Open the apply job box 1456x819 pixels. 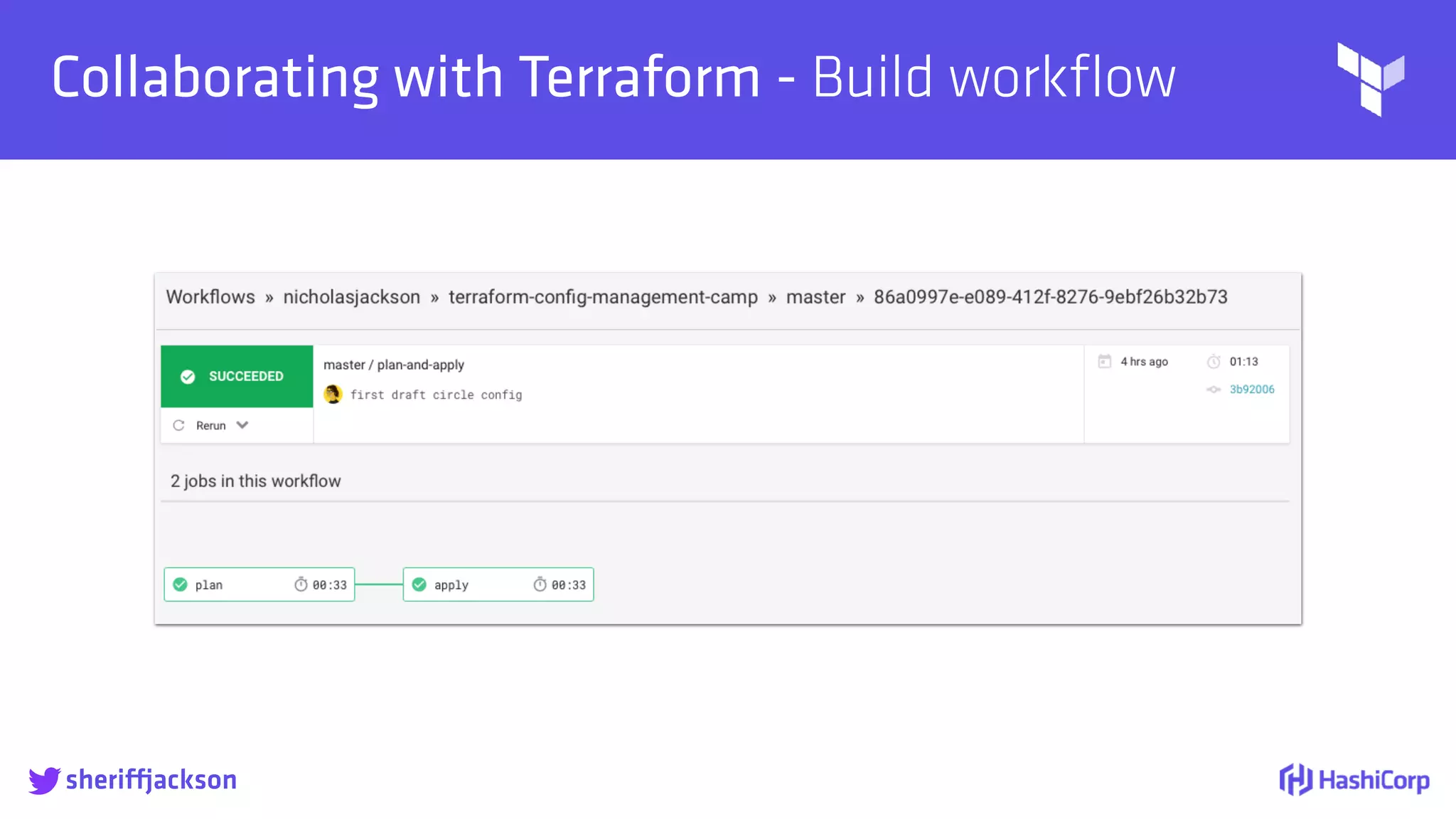click(498, 584)
